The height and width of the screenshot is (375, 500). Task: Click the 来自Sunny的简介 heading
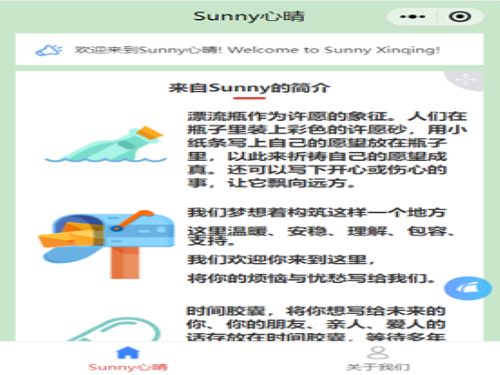tap(249, 88)
